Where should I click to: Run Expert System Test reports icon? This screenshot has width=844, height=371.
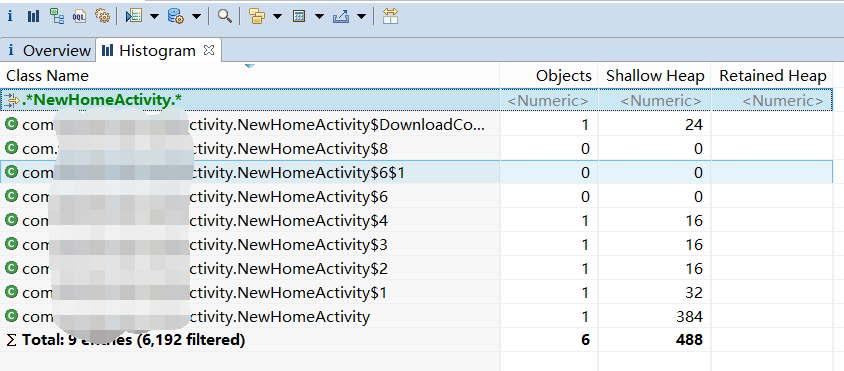(x=133, y=16)
